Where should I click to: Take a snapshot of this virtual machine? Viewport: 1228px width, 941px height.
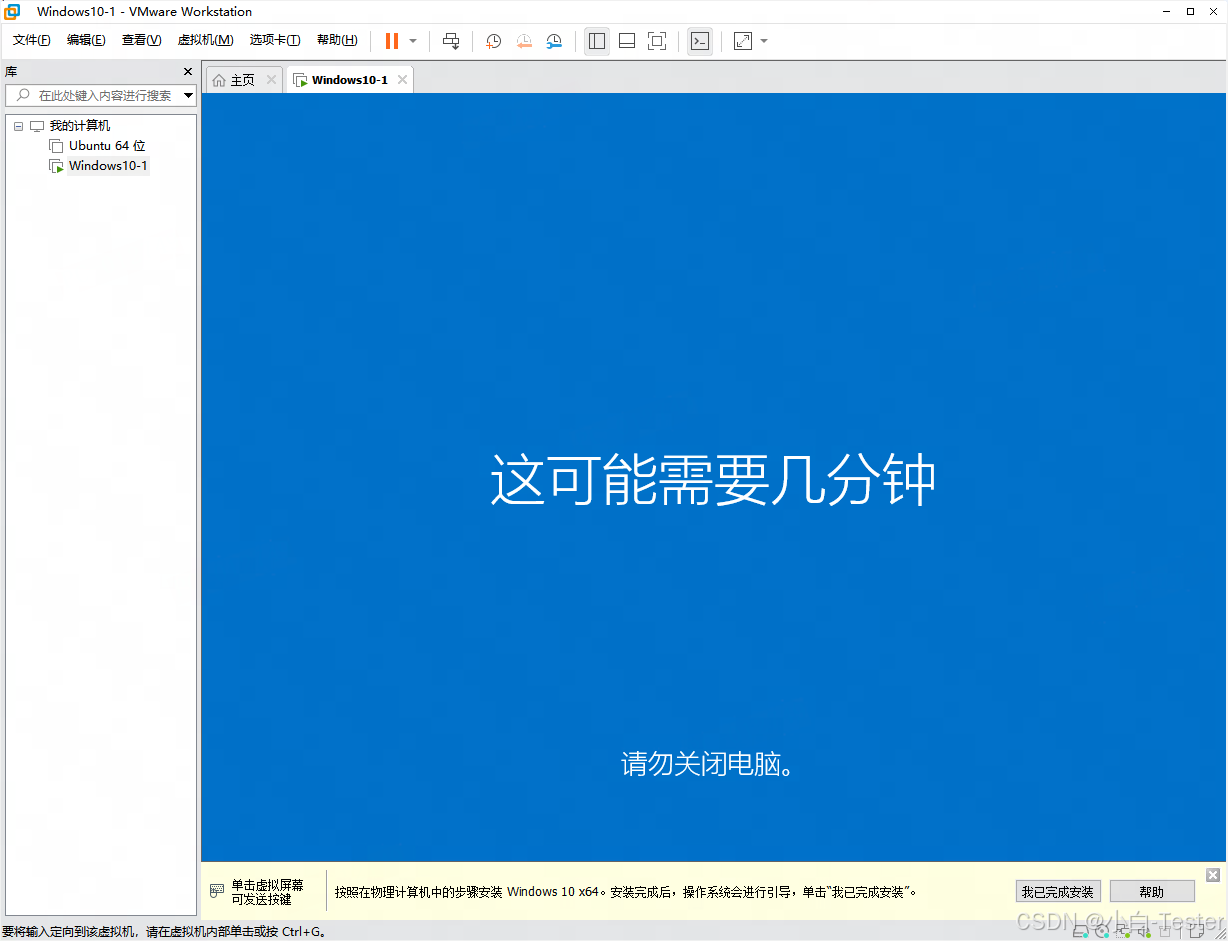click(x=494, y=41)
